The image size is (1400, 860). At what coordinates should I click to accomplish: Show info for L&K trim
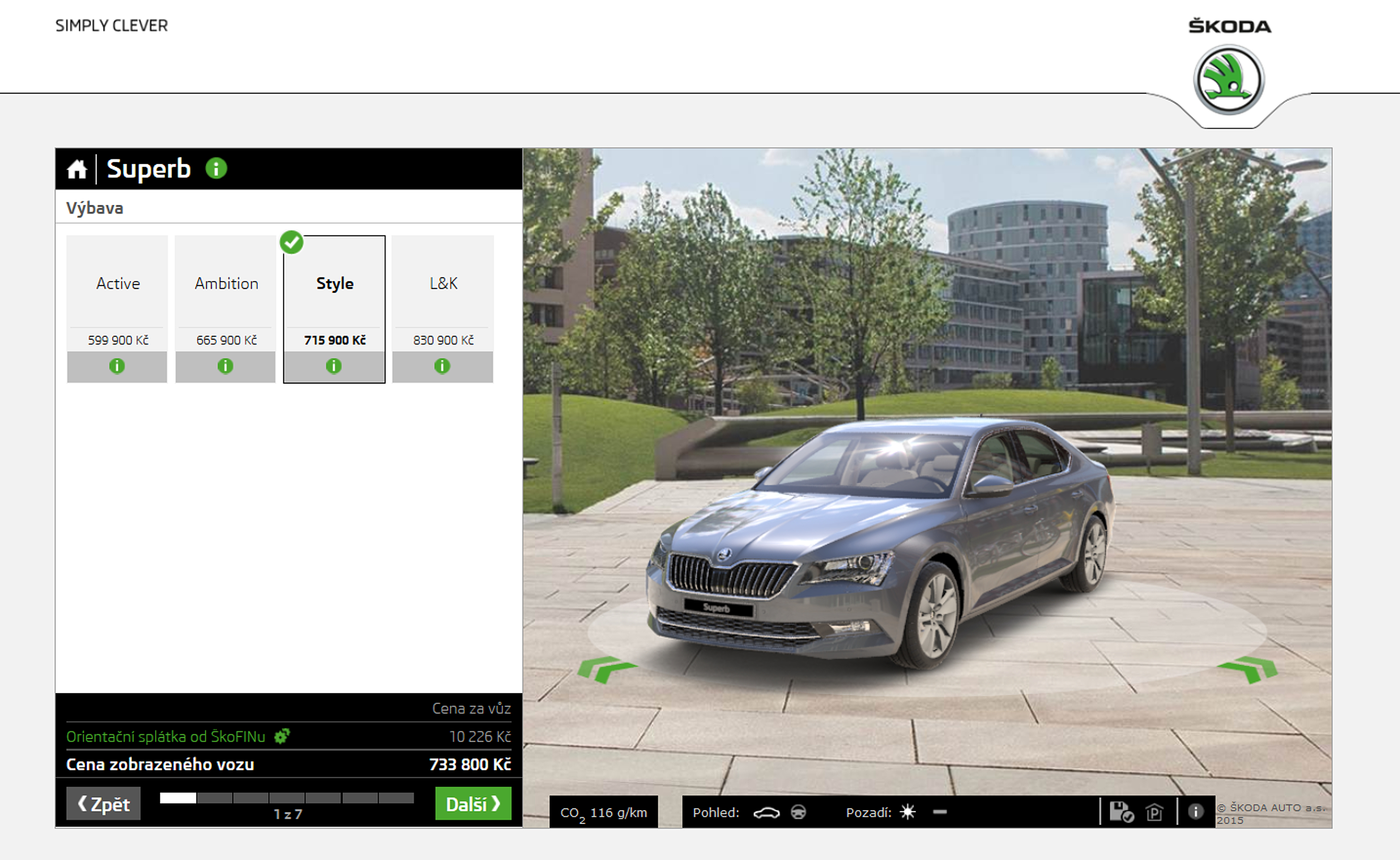pyautogui.click(x=442, y=366)
